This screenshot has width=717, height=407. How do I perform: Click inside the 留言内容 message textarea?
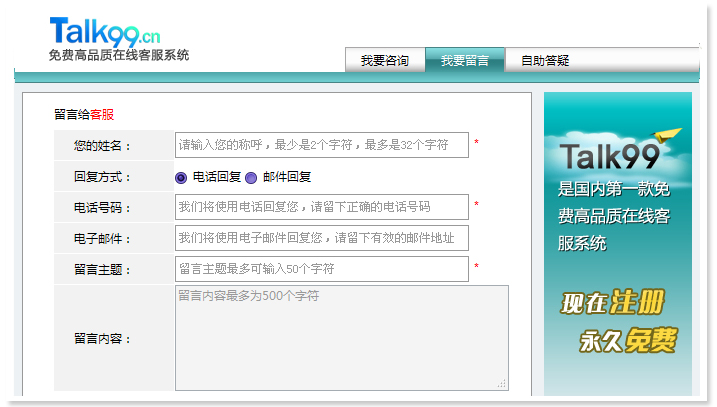342,338
